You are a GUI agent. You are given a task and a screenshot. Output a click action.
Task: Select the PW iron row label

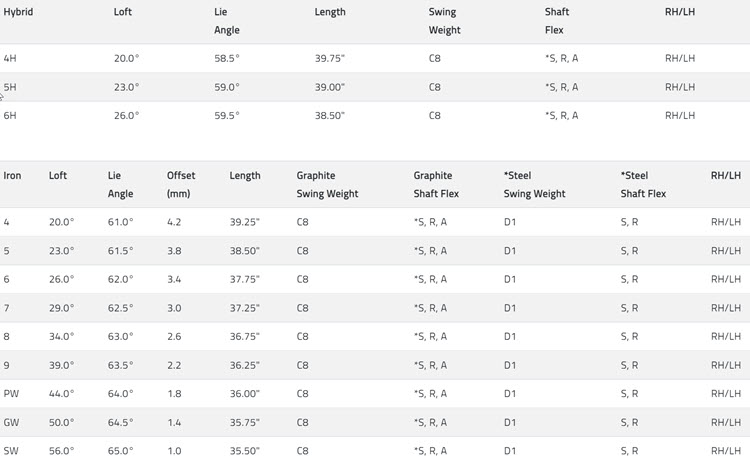[x=11, y=394]
